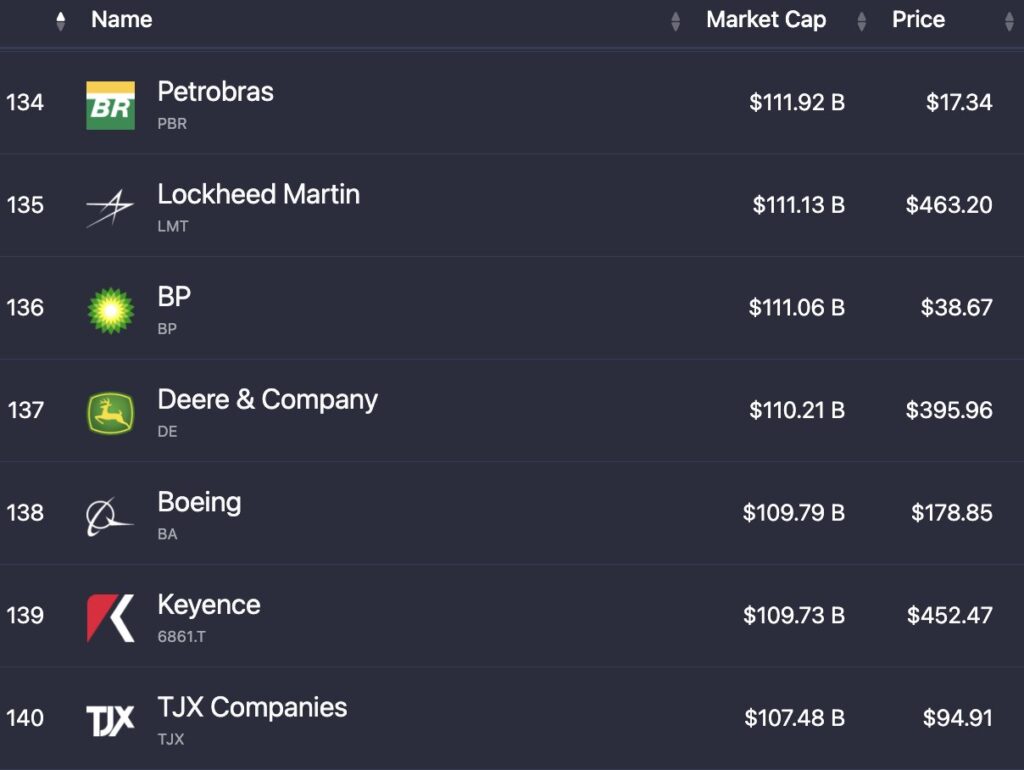Click the Lockheed Martin star logo

click(x=110, y=208)
